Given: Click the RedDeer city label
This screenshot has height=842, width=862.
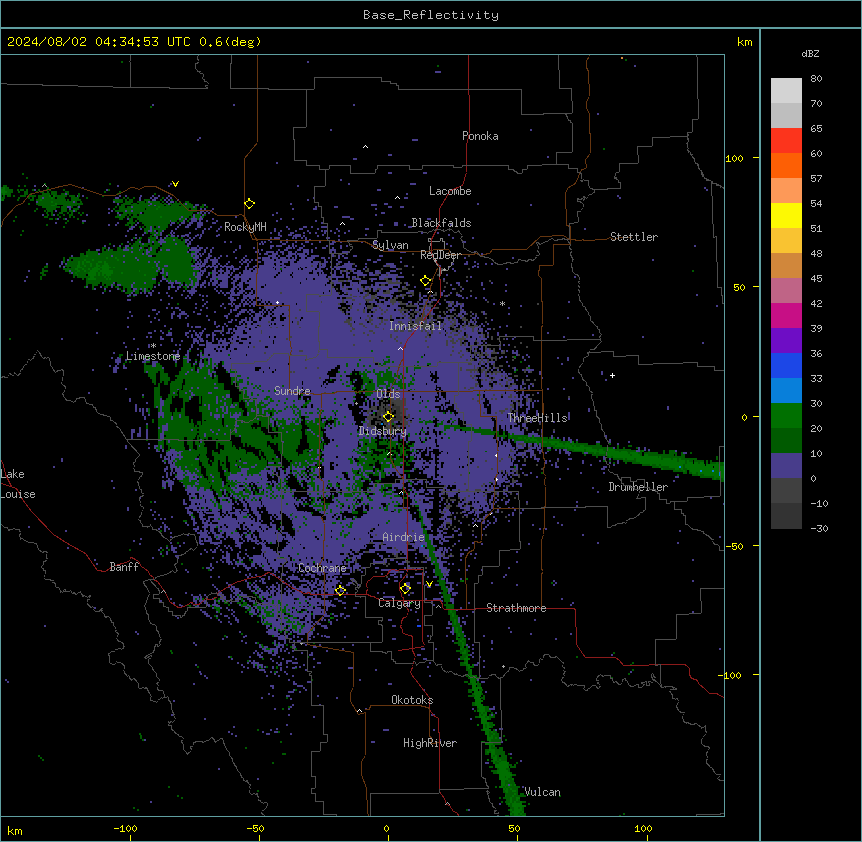Looking at the screenshot, I should coord(440,255).
